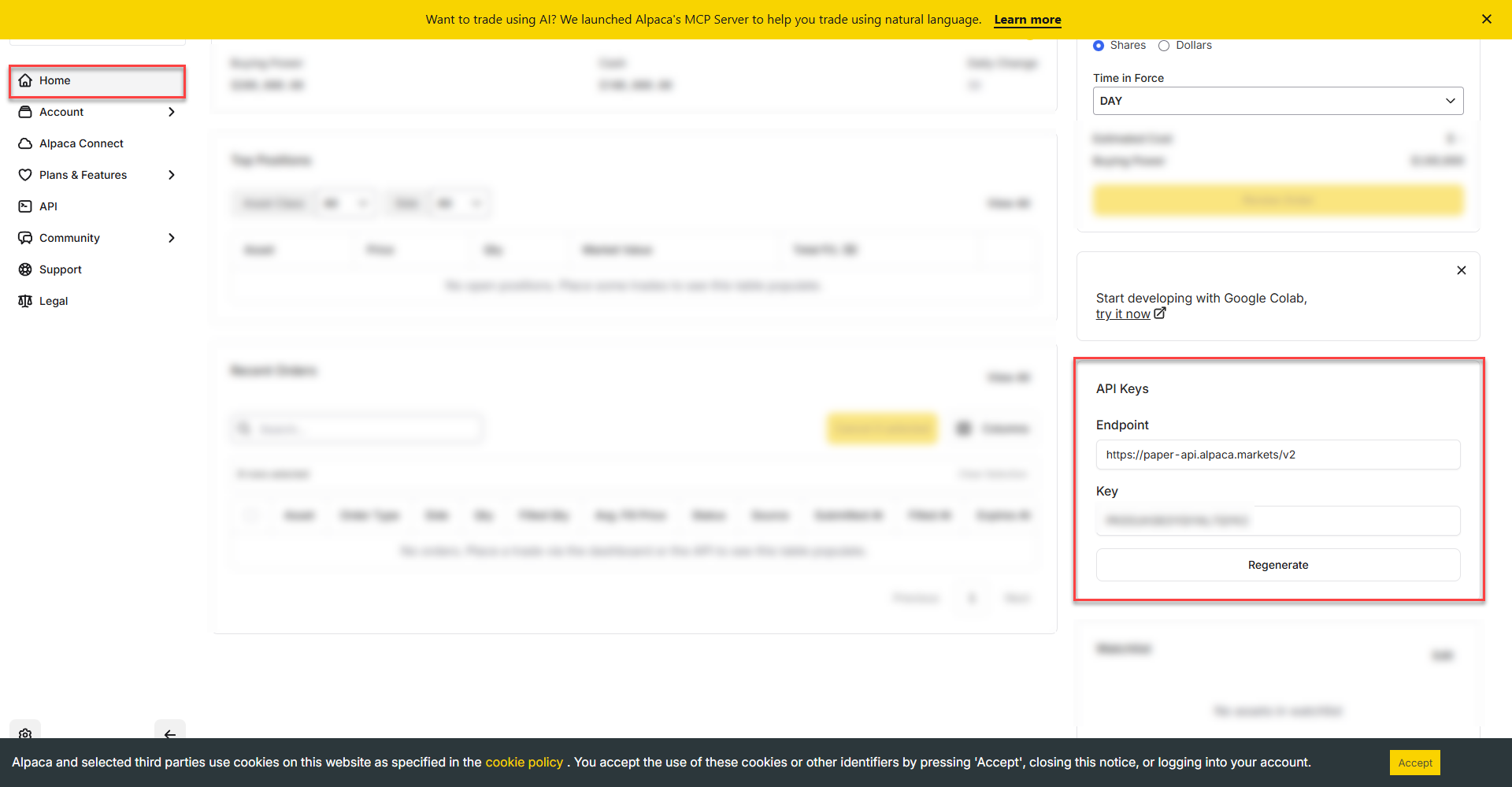Expand the Plans & Features submenu
Screen dimensions: 1512x787
[x=172, y=175]
